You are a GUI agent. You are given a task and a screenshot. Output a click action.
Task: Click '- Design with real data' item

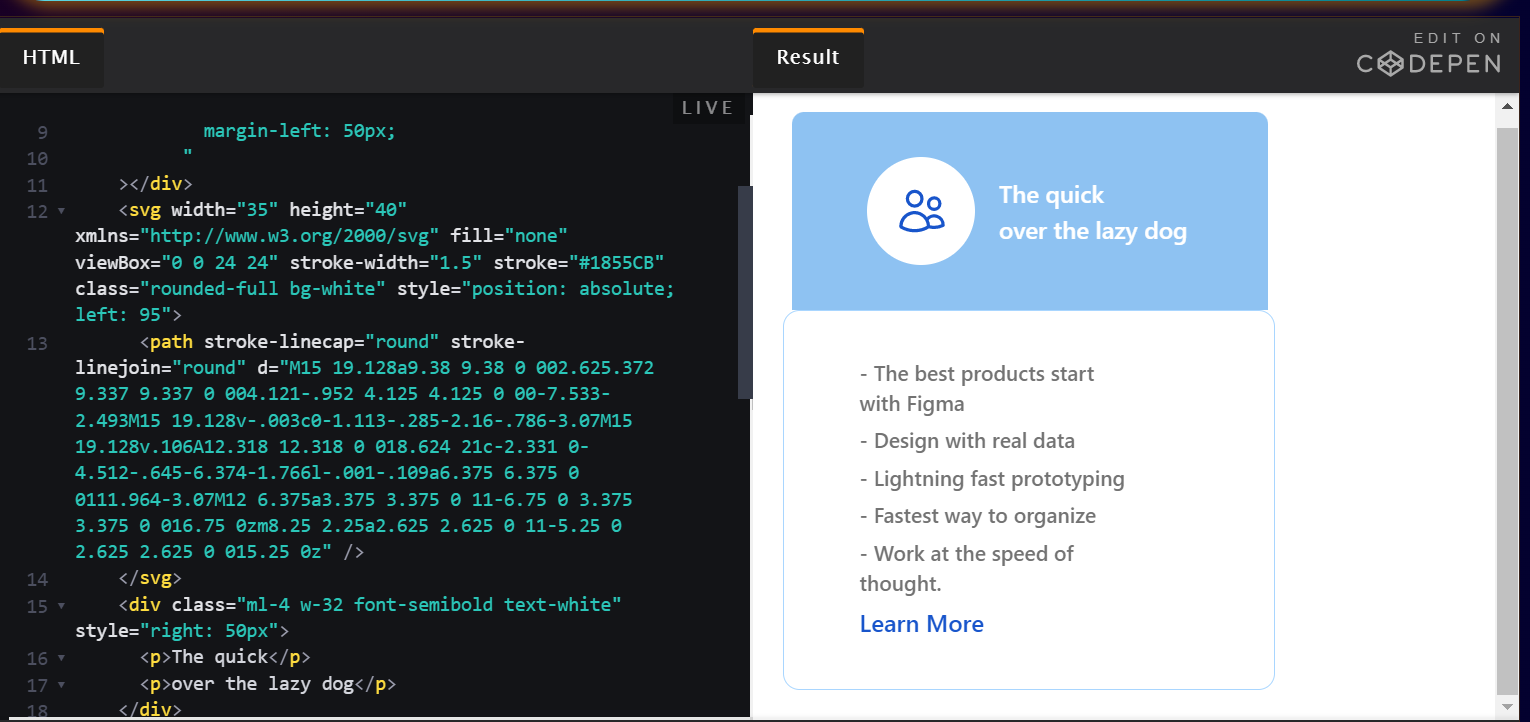[x=967, y=441]
